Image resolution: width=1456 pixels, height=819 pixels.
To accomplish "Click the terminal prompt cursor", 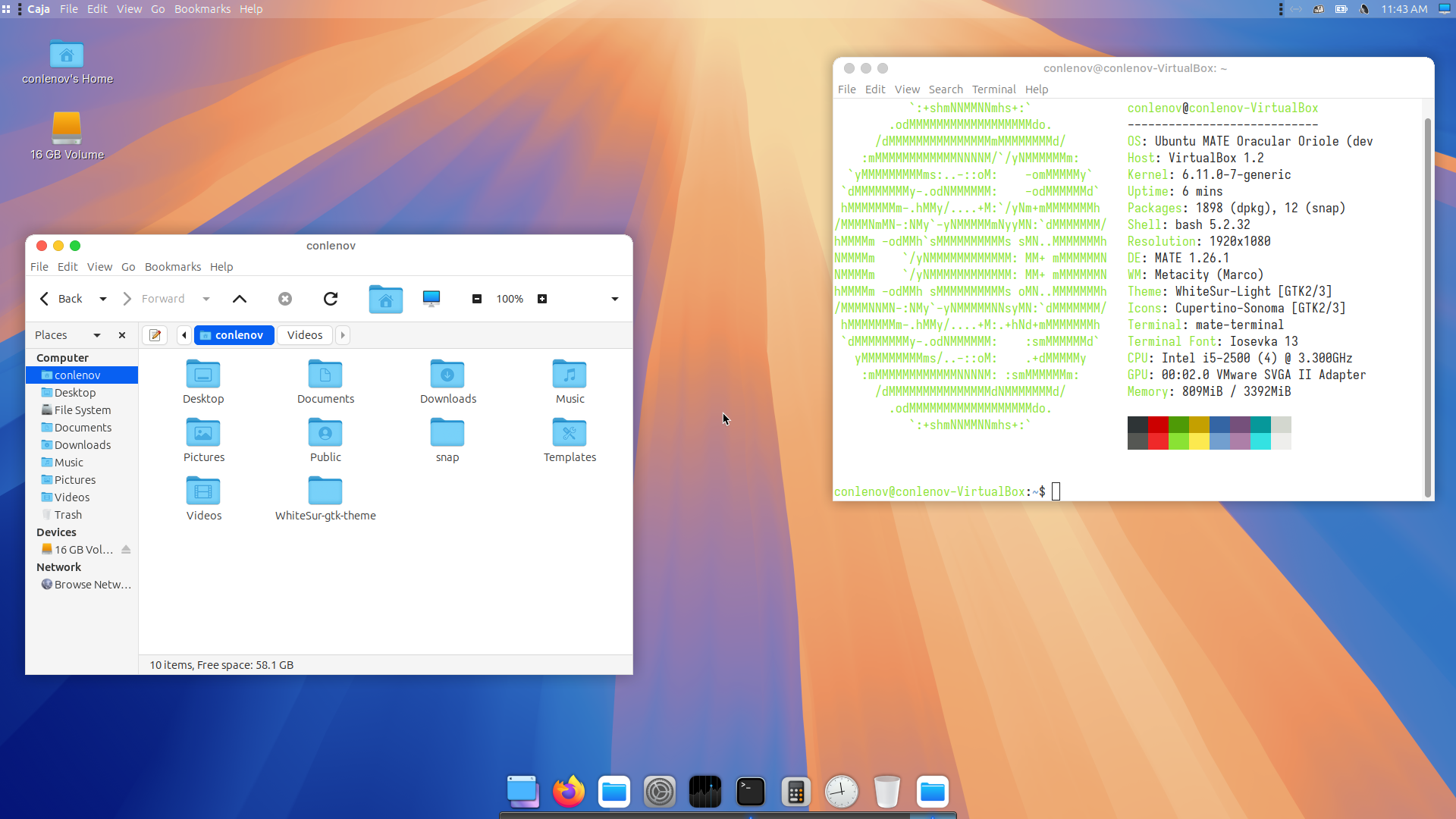I will (x=1056, y=491).
